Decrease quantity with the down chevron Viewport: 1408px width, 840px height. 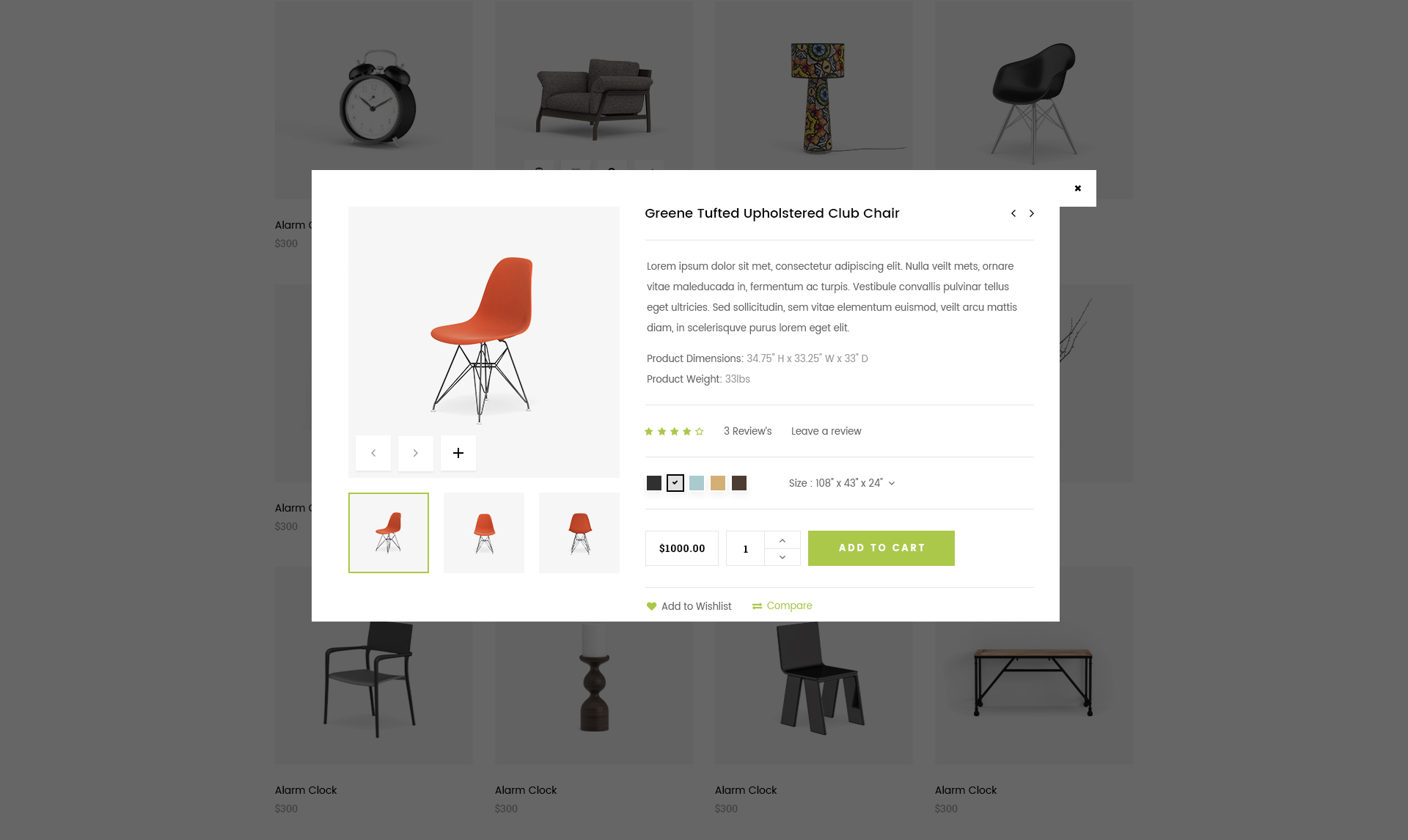(782, 557)
